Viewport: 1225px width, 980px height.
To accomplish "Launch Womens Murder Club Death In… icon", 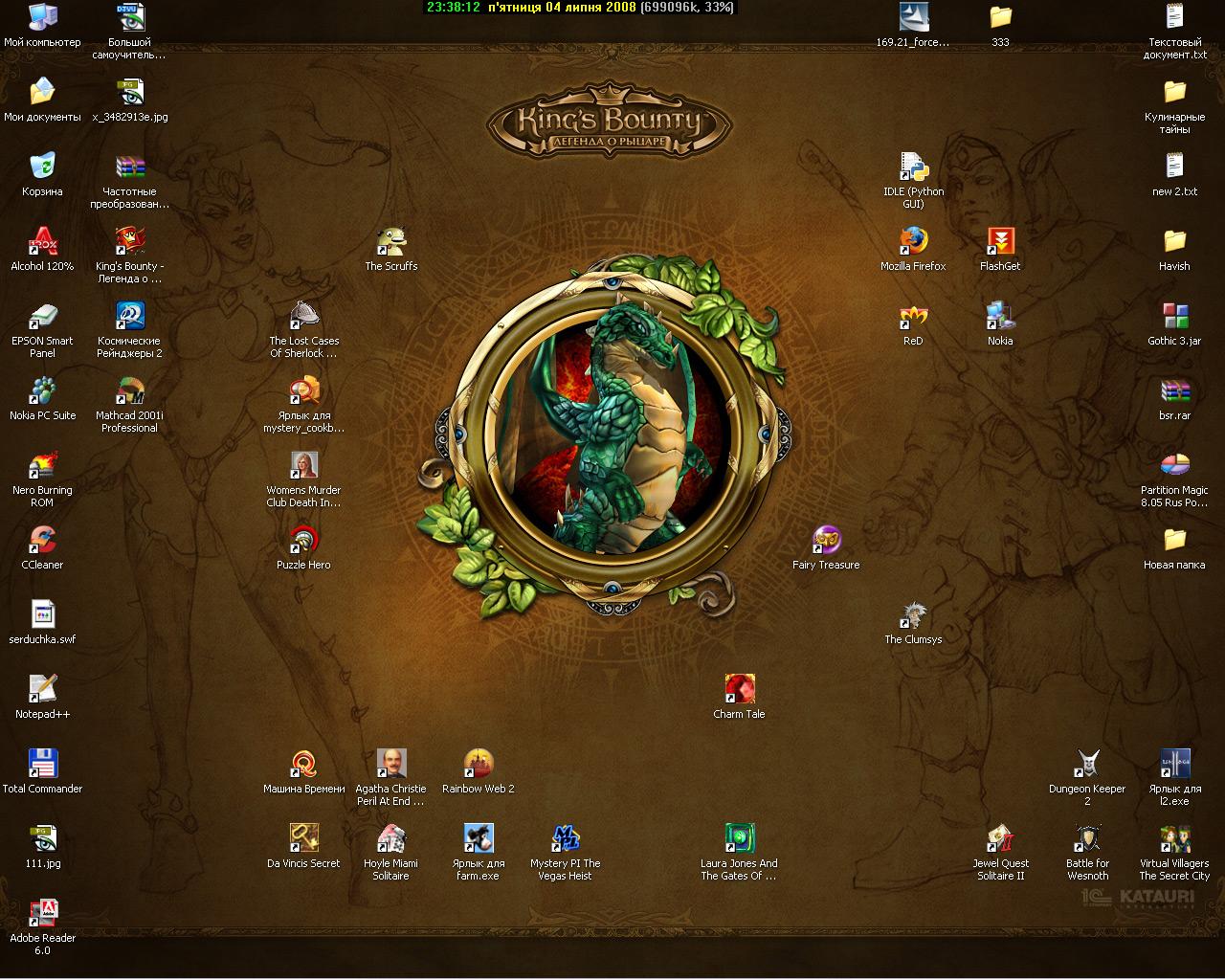I will pyautogui.click(x=303, y=464).
